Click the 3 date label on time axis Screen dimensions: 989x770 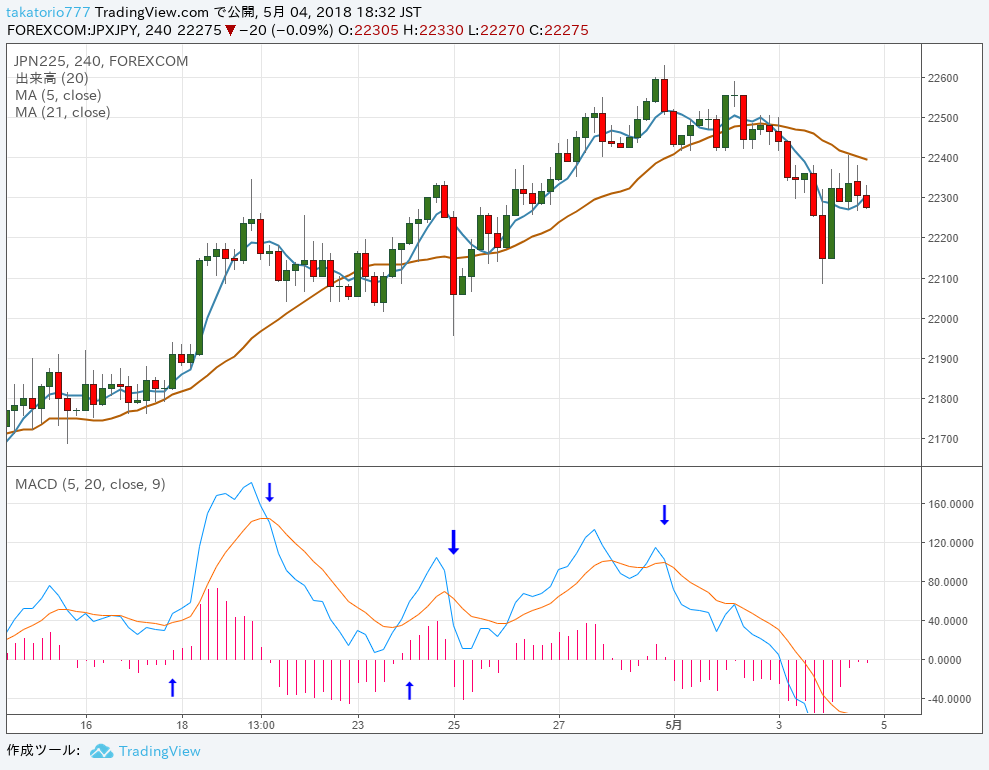779,725
